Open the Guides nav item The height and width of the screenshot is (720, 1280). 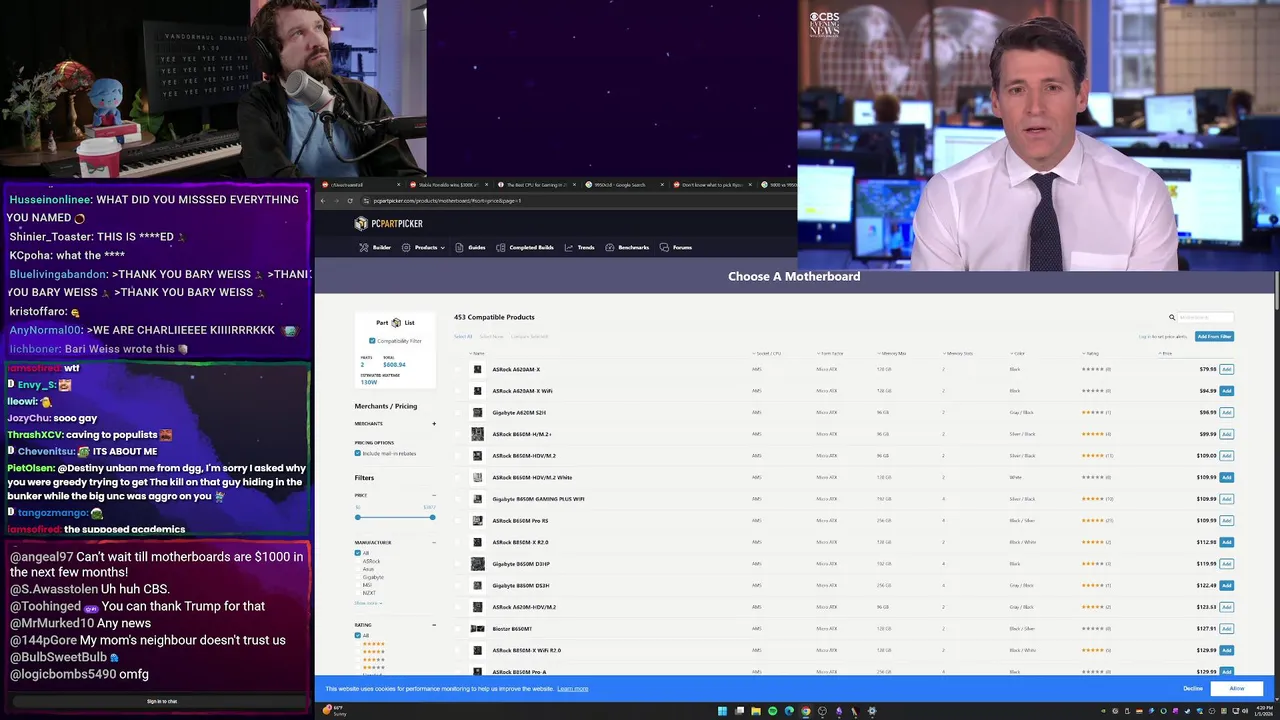(x=471, y=247)
